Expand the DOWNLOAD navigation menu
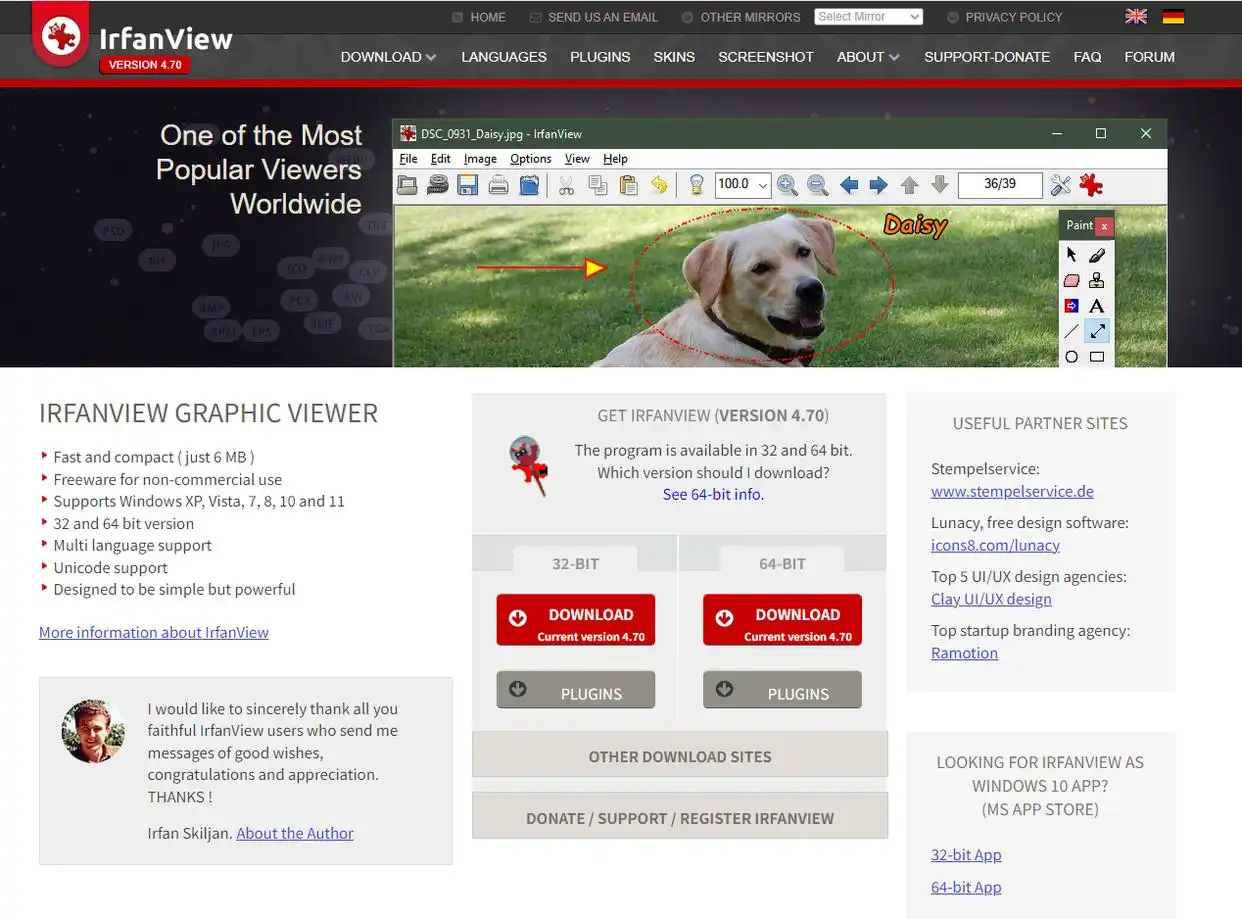This screenshot has height=919, width=1242. [x=388, y=57]
